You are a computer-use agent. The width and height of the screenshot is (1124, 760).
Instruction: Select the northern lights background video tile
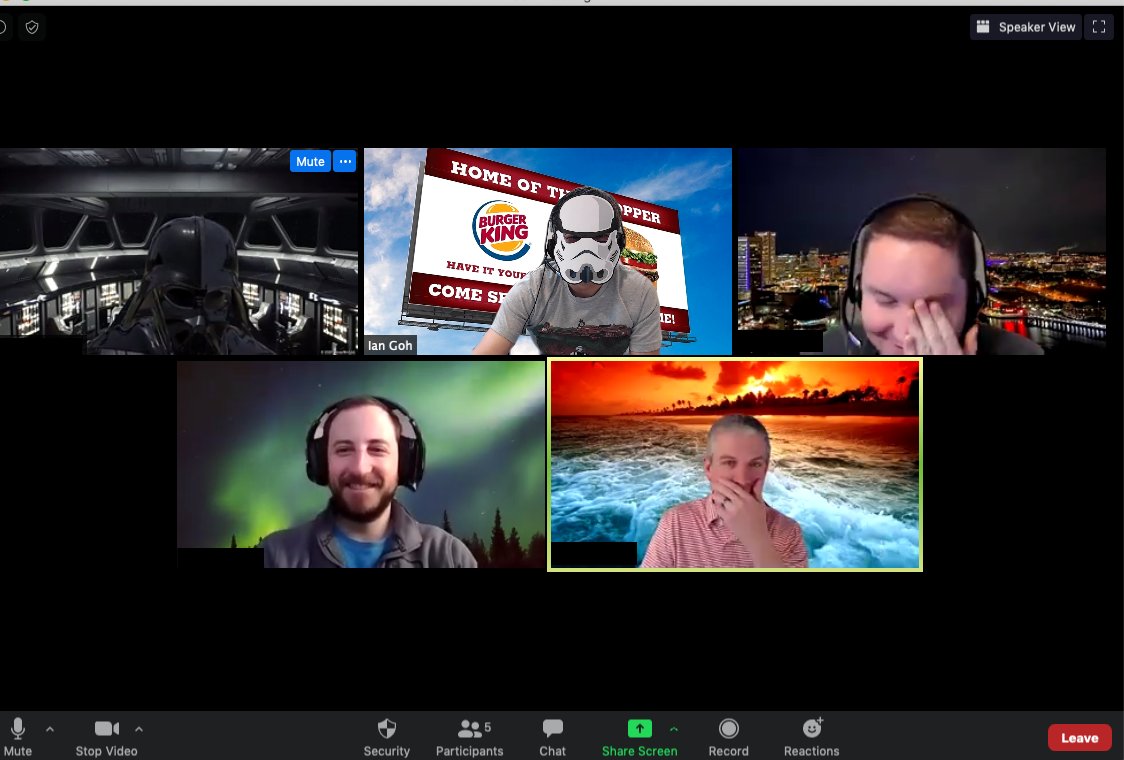click(x=361, y=464)
